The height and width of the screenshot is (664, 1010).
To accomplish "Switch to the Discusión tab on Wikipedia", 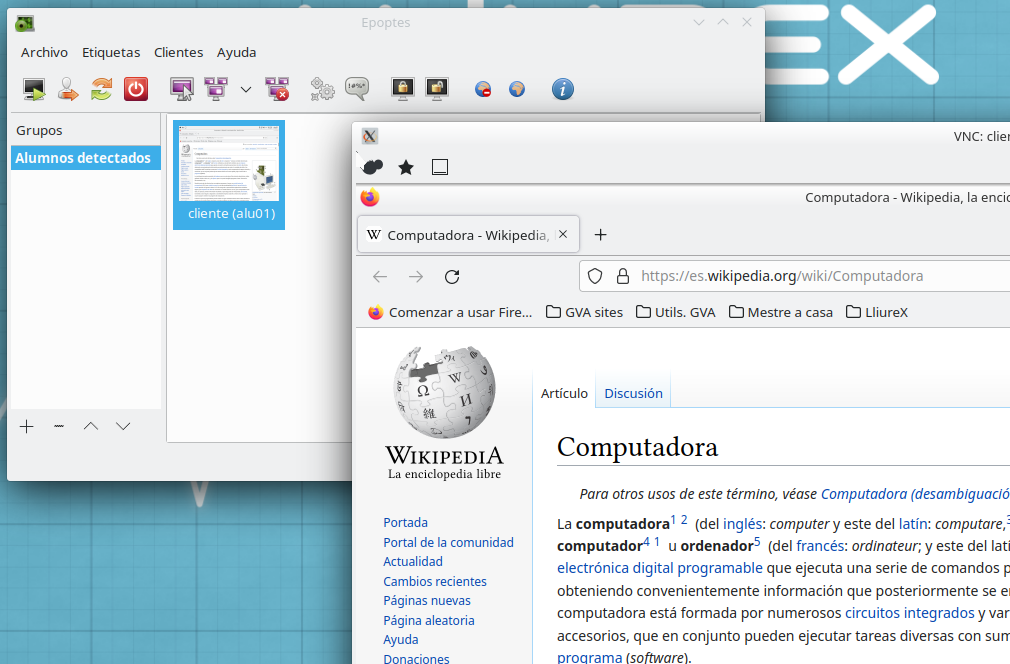I will (633, 393).
